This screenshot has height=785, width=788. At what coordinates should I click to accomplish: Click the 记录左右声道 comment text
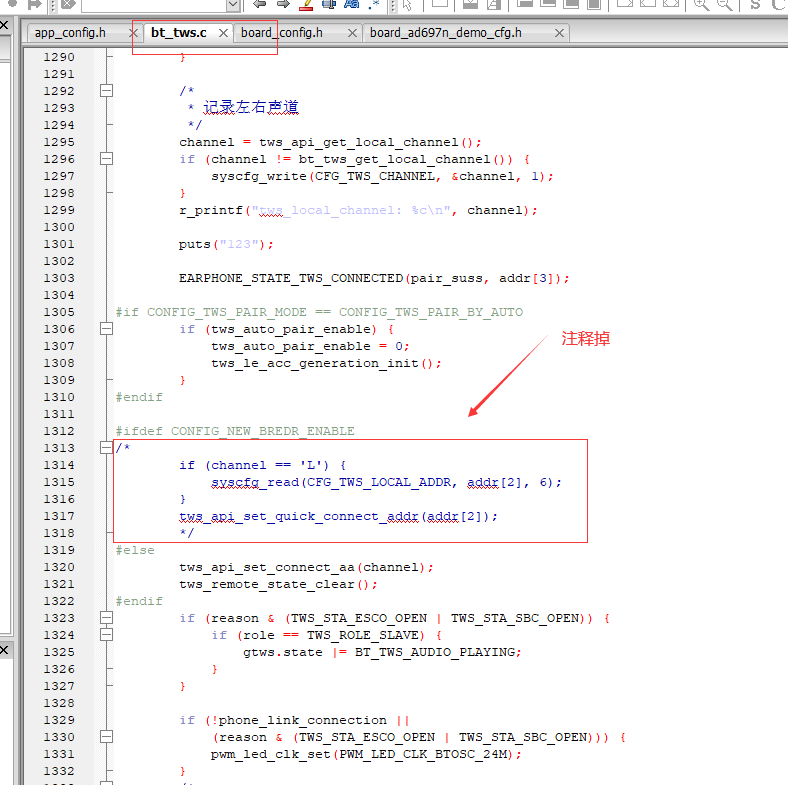pyautogui.click(x=251, y=108)
